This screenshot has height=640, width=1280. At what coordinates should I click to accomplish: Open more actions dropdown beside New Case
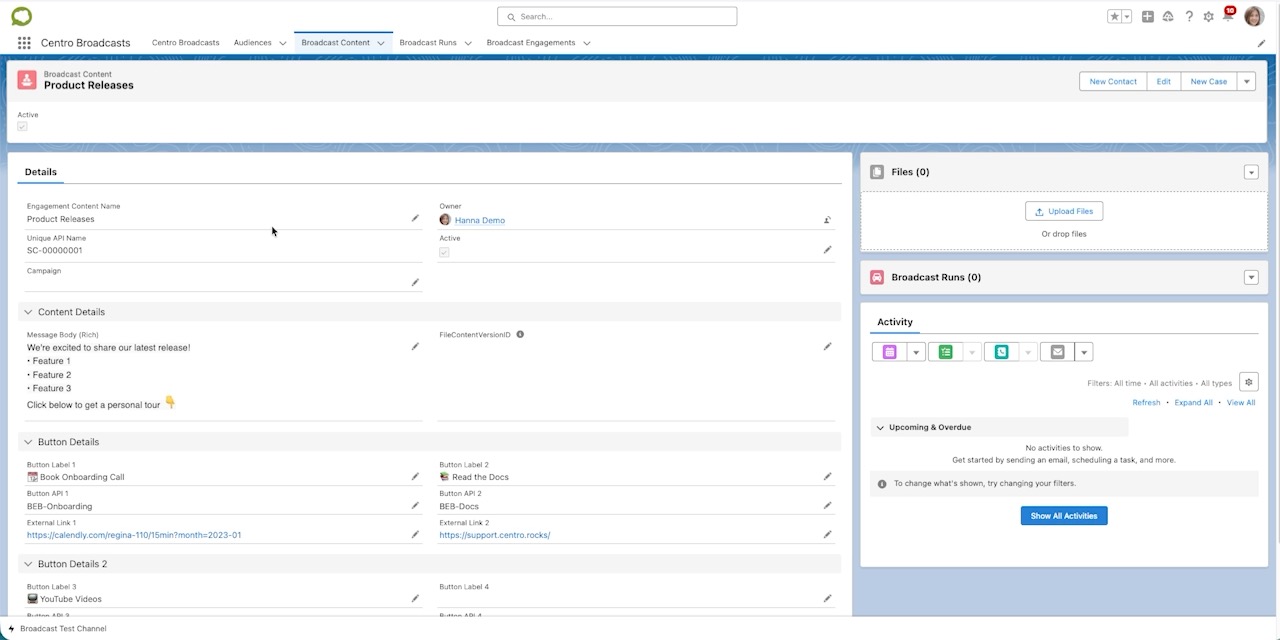pos(1246,81)
